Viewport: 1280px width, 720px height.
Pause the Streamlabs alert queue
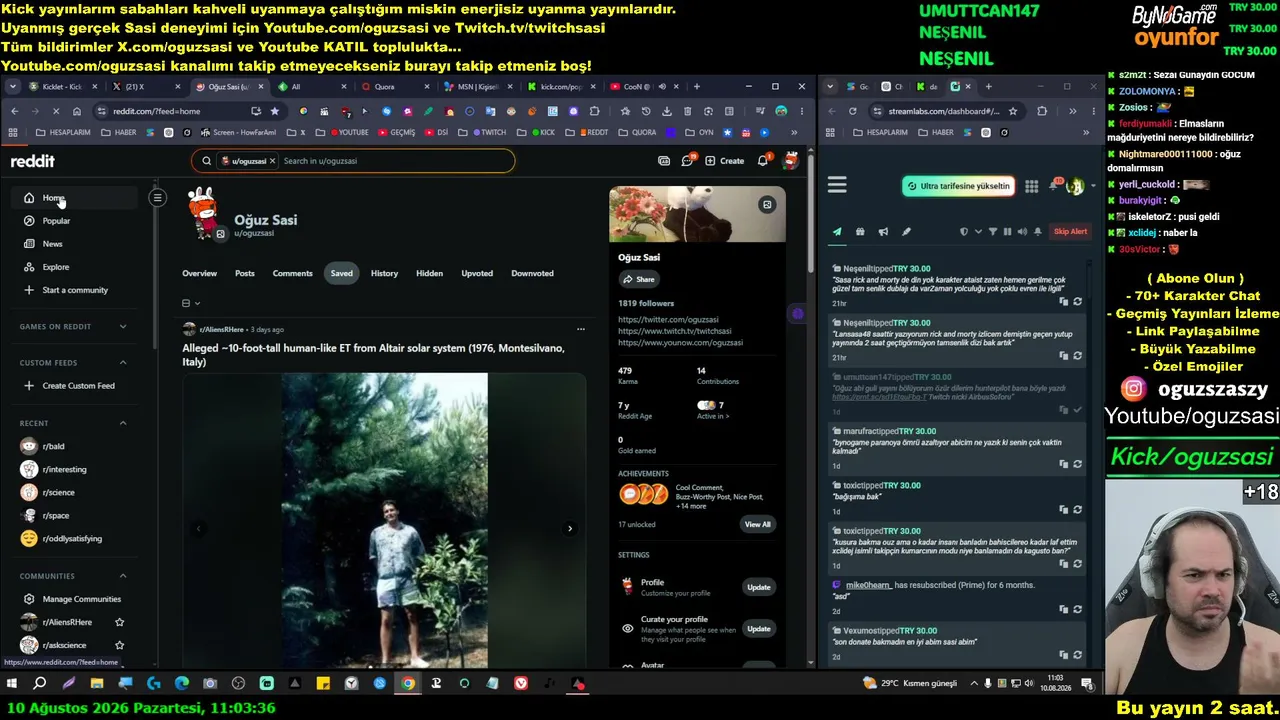(x=1007, y=232)
